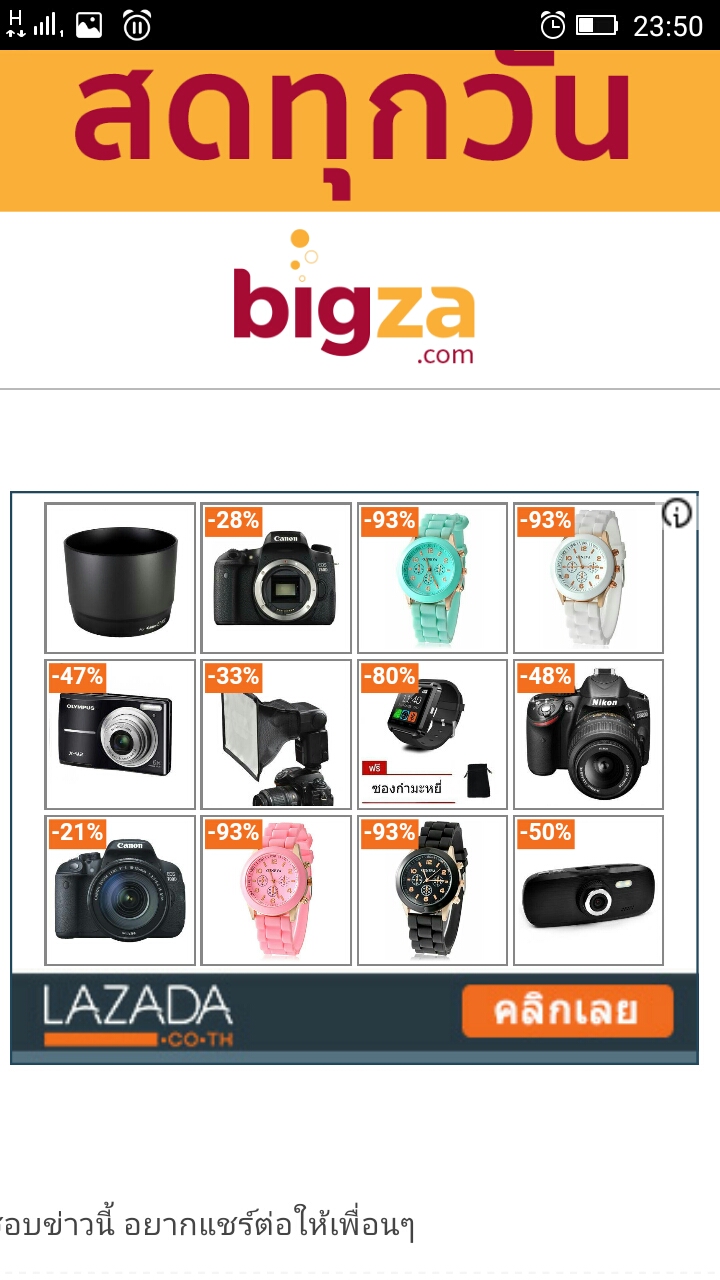
Task: Select the pink watch at -93%
Action: (x=276, y=890)
